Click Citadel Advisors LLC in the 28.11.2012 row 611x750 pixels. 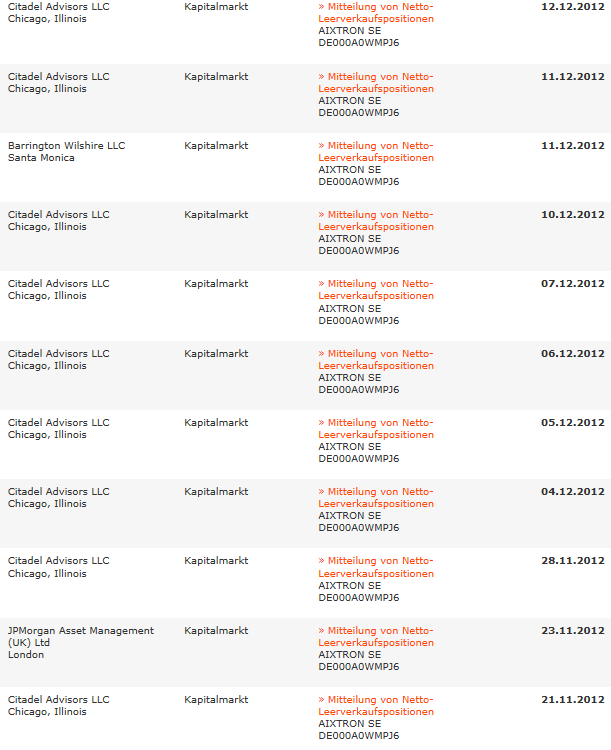click(x=58, y=561)
